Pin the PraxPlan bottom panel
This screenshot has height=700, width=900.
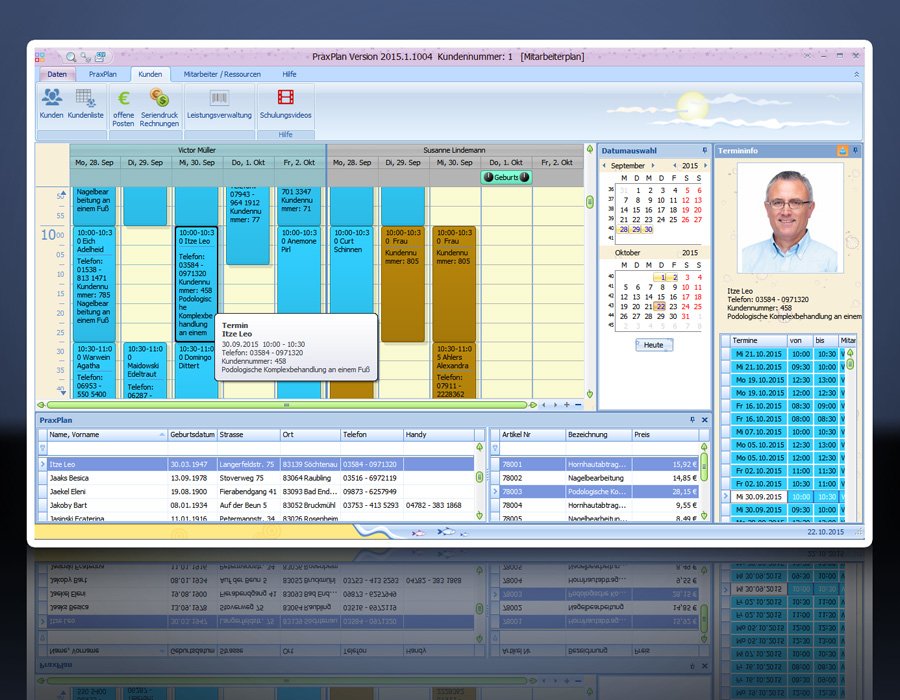coord(692,420)
